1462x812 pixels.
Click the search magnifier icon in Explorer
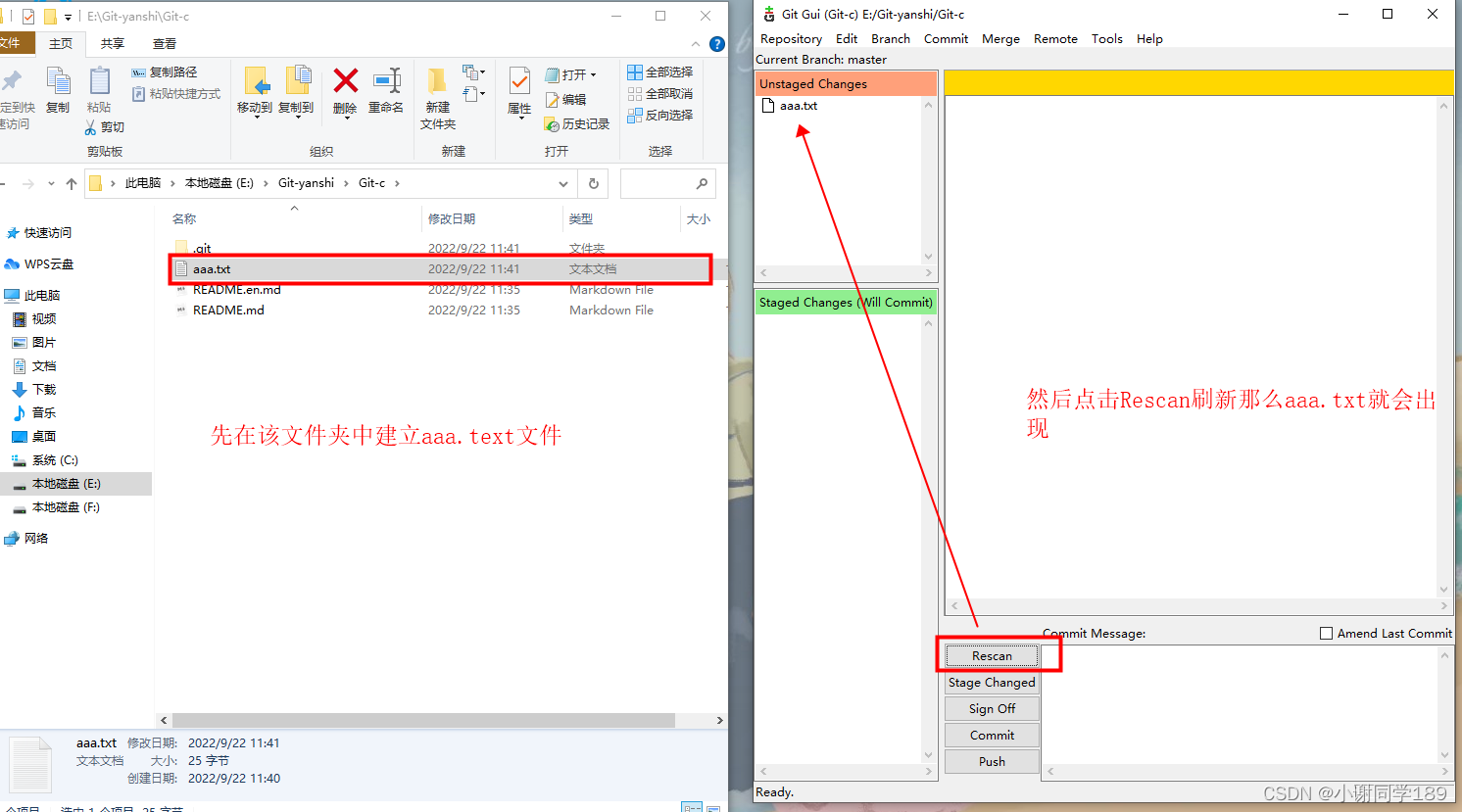(x=702, y=184)
